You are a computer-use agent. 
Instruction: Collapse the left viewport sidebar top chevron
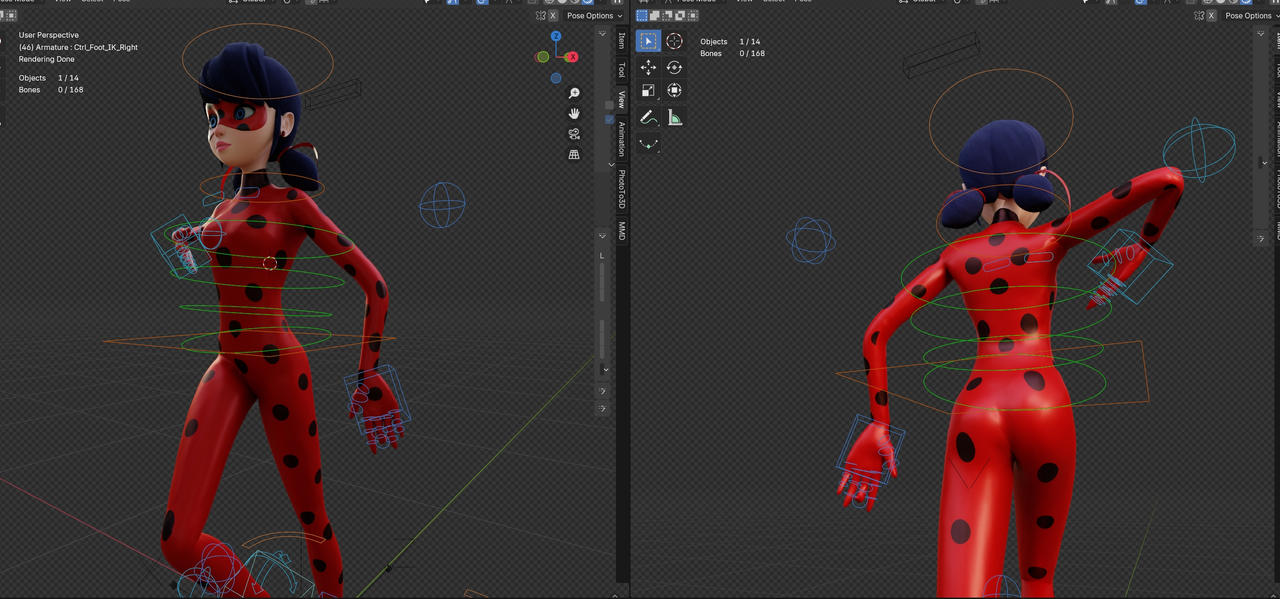pyautogui.click(x=602, y=35)
